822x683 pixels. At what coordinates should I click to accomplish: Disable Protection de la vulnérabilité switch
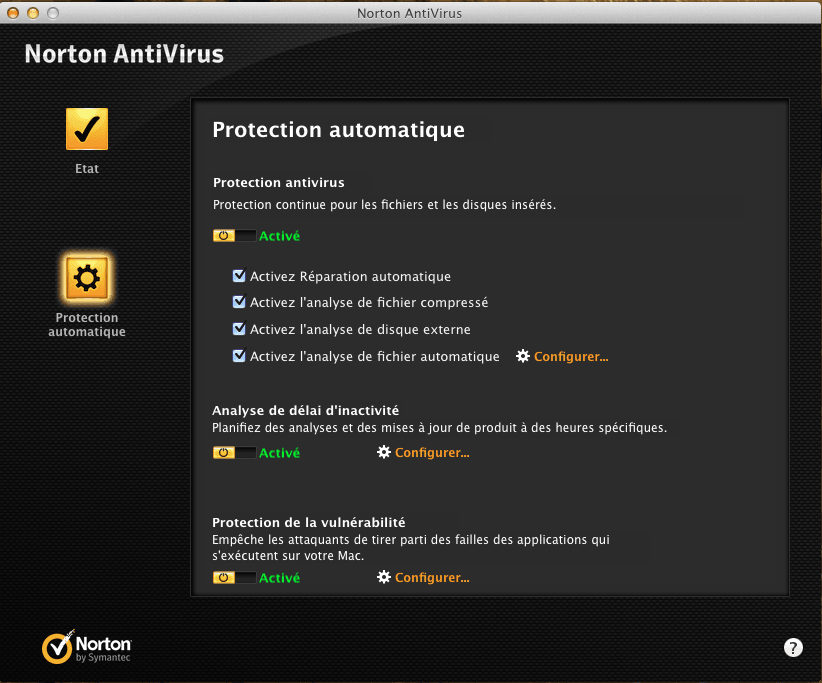point(234,577)
